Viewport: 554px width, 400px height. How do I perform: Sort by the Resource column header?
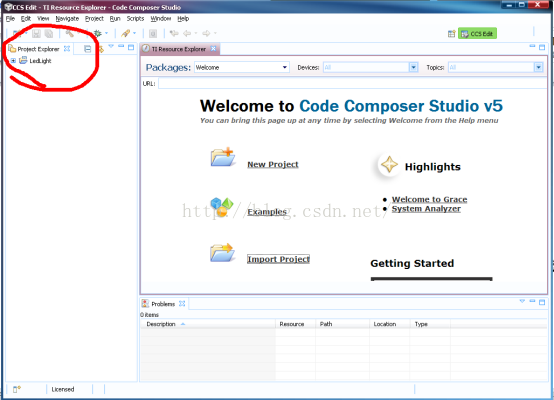coord(295,324)
